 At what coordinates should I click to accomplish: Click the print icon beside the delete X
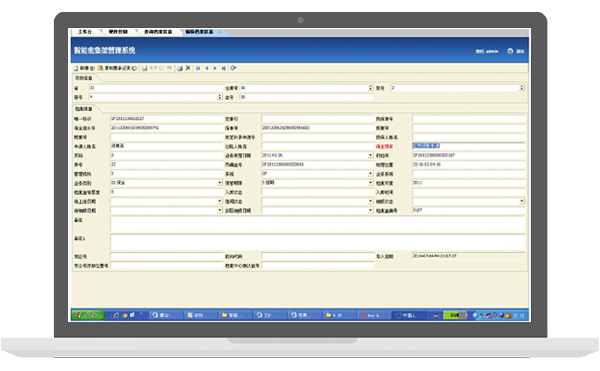tap(179, 68)
